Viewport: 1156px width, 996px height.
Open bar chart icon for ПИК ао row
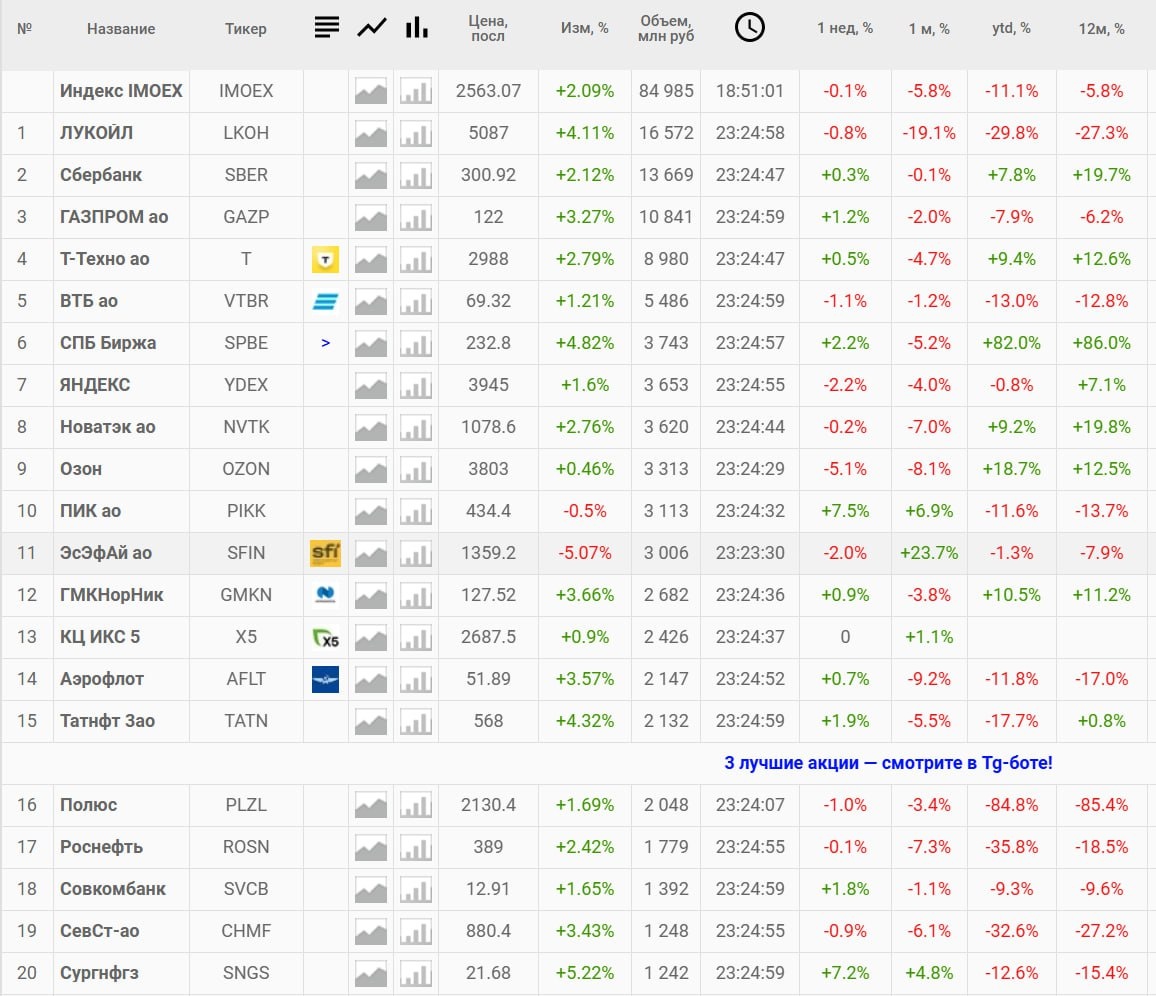[416, 512]
